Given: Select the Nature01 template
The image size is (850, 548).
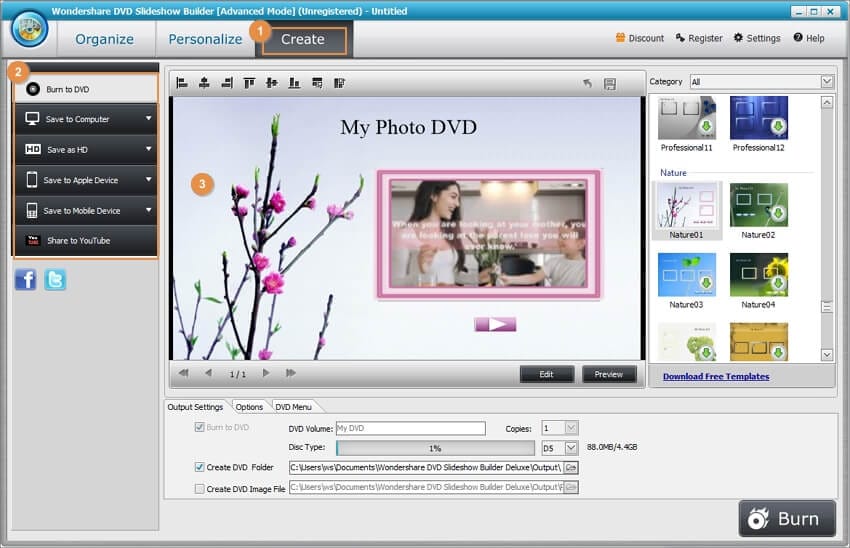Looking at the screenshot, I should [x=687, y=211].
